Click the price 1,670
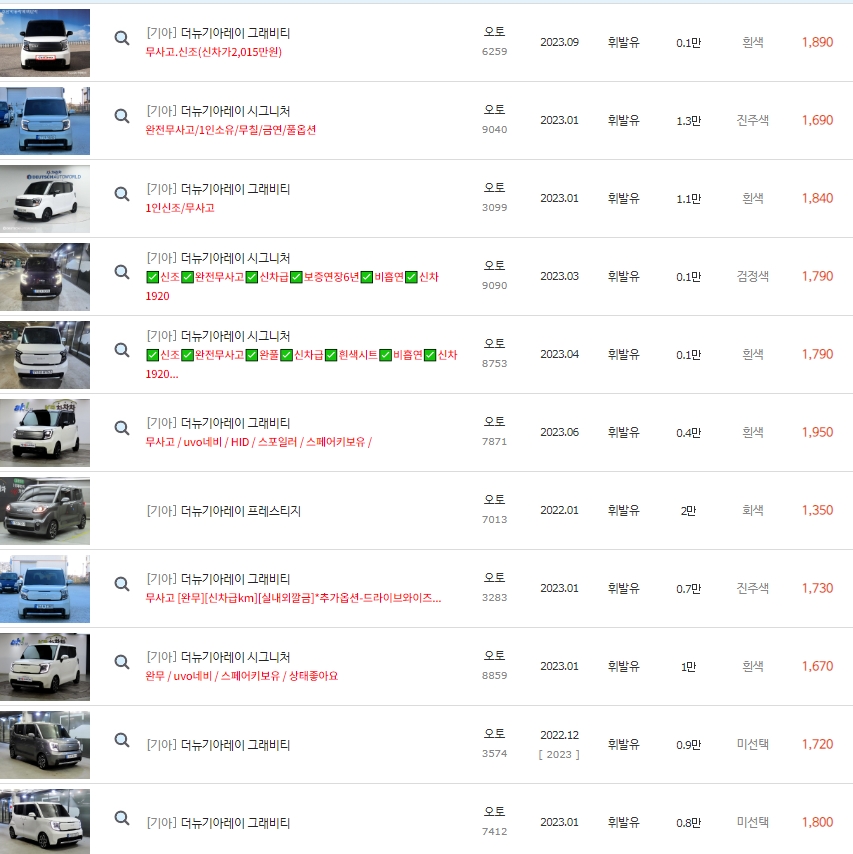The width and height of the screenshot is (853, 854). [817, 666]
